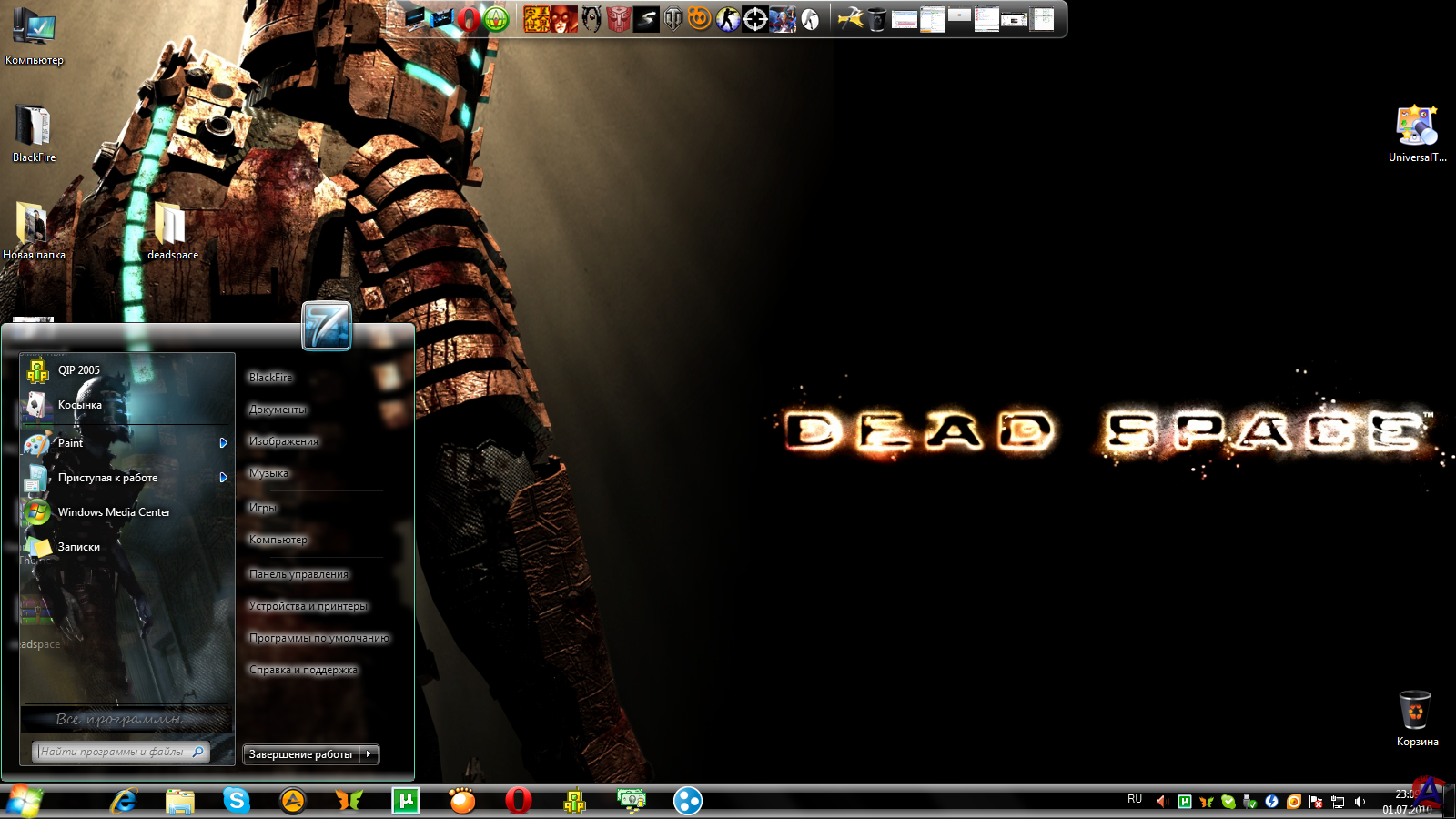Screen dimensions: 1456x819
Task: Open Изображения from the Start menu
Action: 284,441
